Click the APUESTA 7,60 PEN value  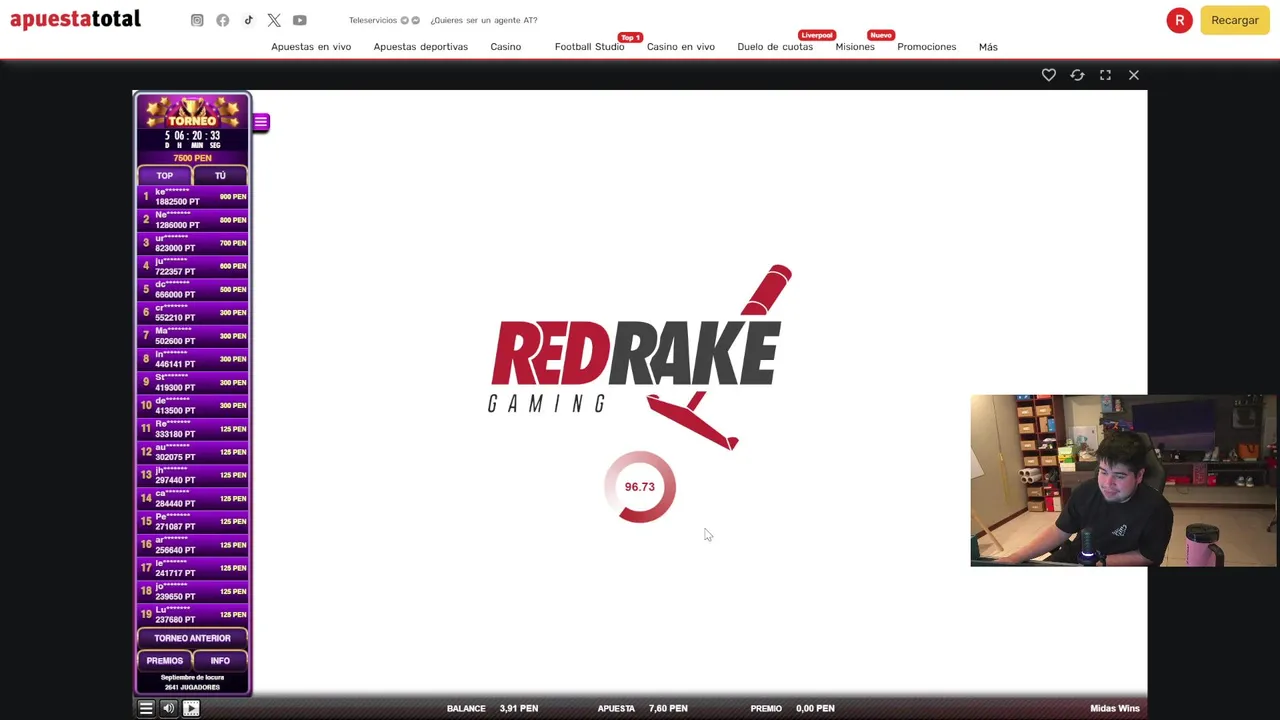668,708
